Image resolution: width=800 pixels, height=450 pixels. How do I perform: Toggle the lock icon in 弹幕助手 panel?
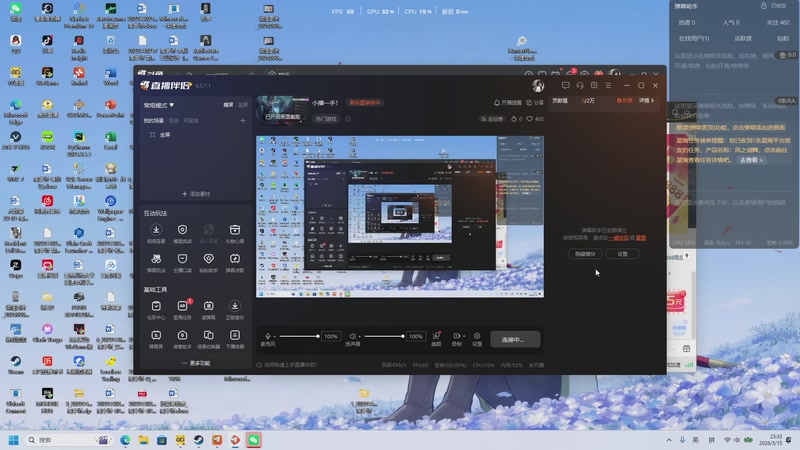coord(764,6)
